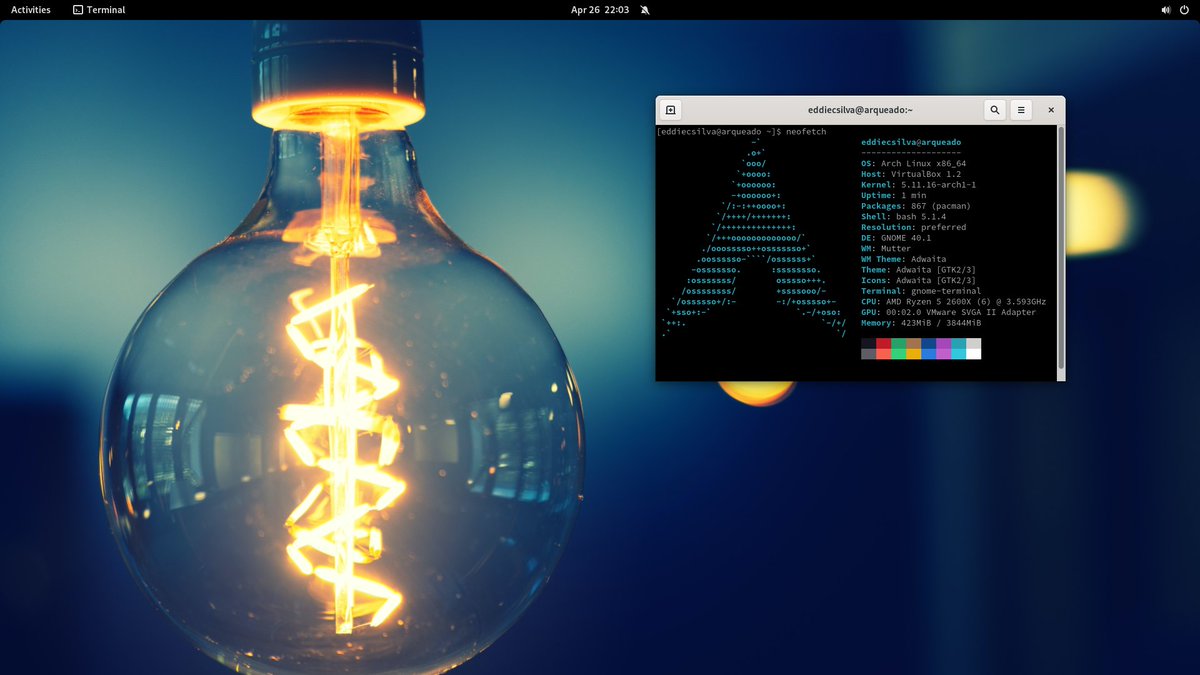Click the power icon in the top bar
Screen dimensions: 1200x675
click(1185, 10)
